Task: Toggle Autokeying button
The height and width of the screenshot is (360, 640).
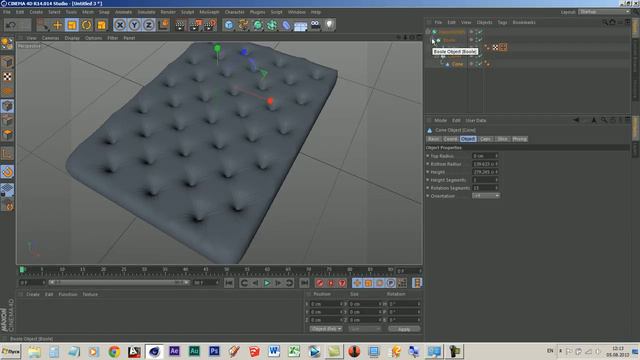Action: click(x=331, y=283)
